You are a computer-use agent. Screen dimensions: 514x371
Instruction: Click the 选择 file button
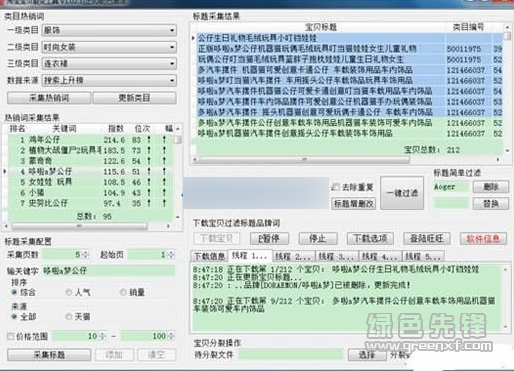[367, 355]
